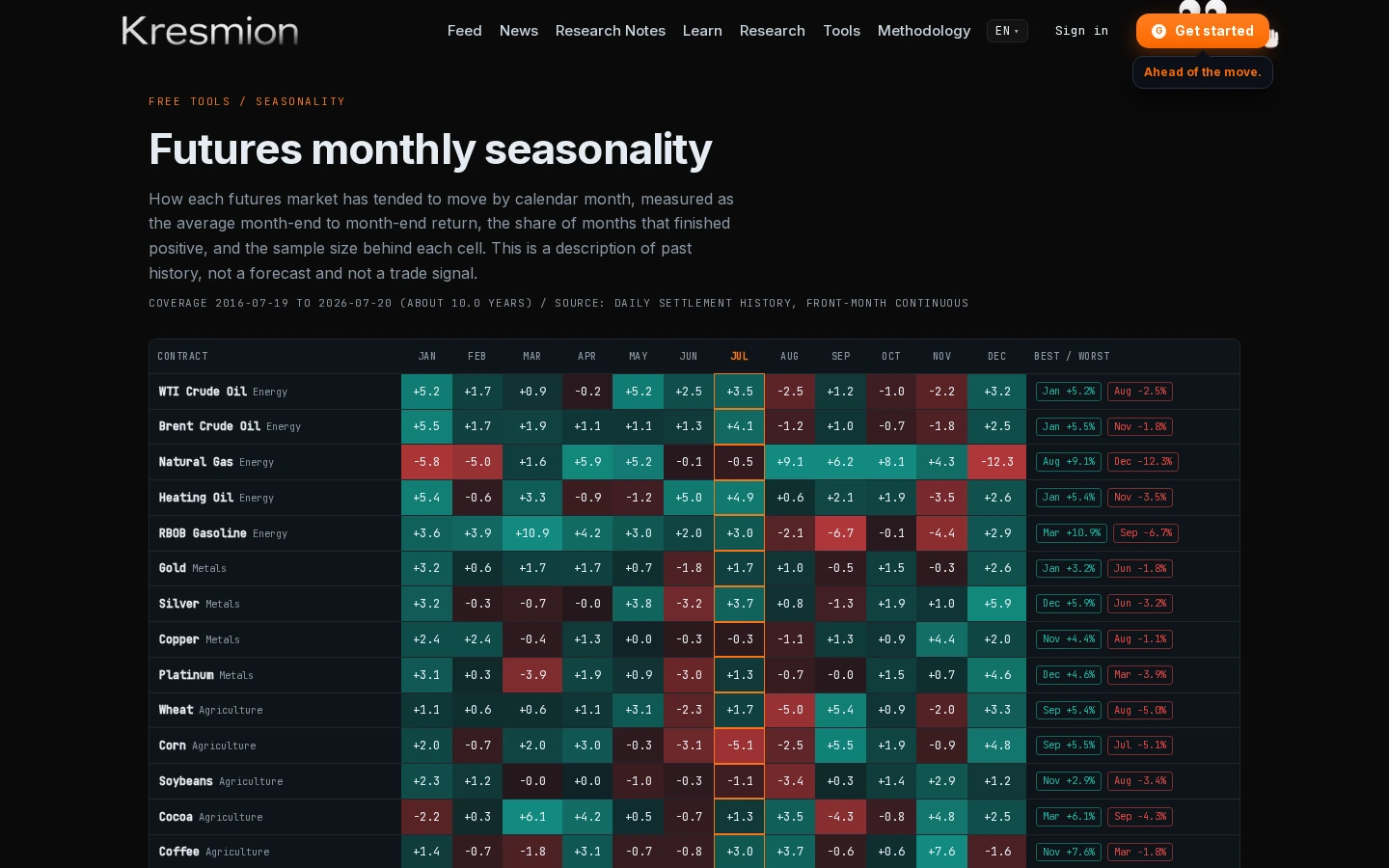Screen dimensions: 1389x868
Task: Click Natural Gas December cell -12.3
Action: click(997, 462)
